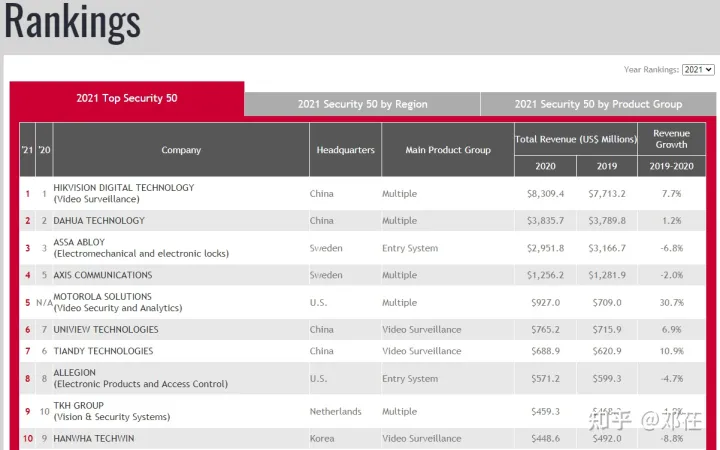Screen dimensions: 720x450
Task: Select the Assa Abloy company row
Action: pos(79,243)
